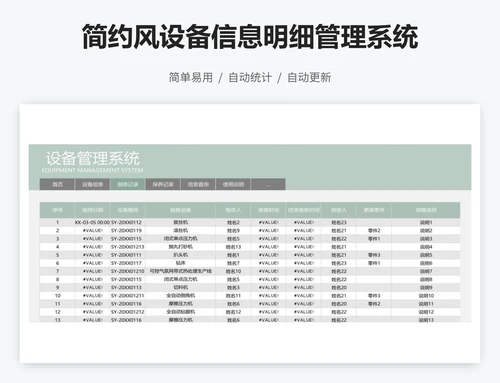Select the 故障说明 column header
Image resolution: width=500 pixels, height=383 pixels.
(x=426, y=210)
